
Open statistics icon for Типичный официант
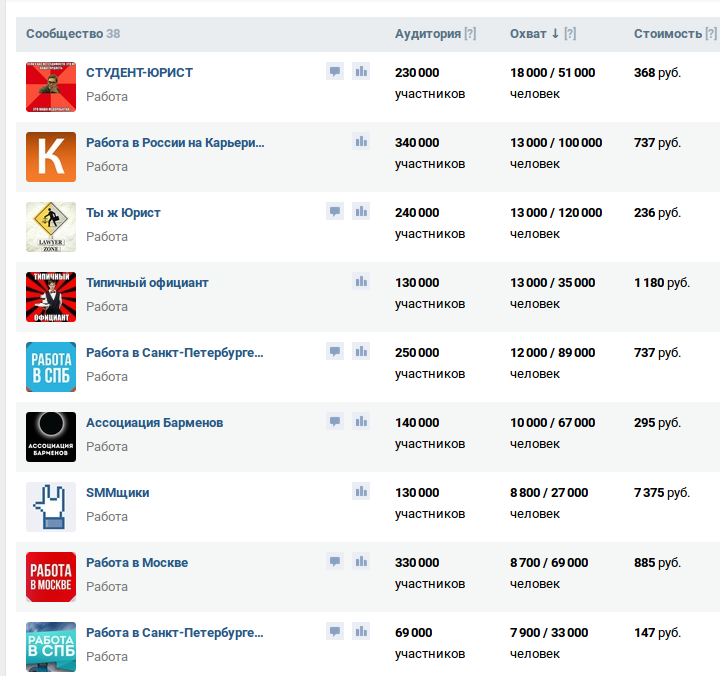coord(361,281)
